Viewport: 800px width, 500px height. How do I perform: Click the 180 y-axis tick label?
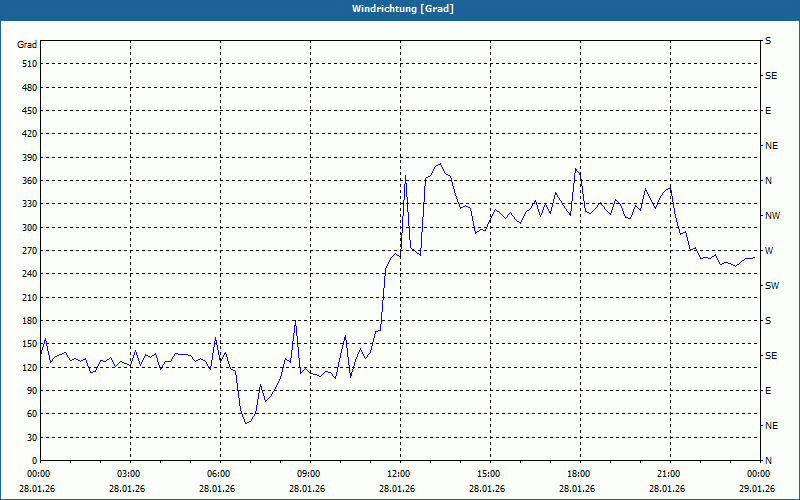(30, 321)
